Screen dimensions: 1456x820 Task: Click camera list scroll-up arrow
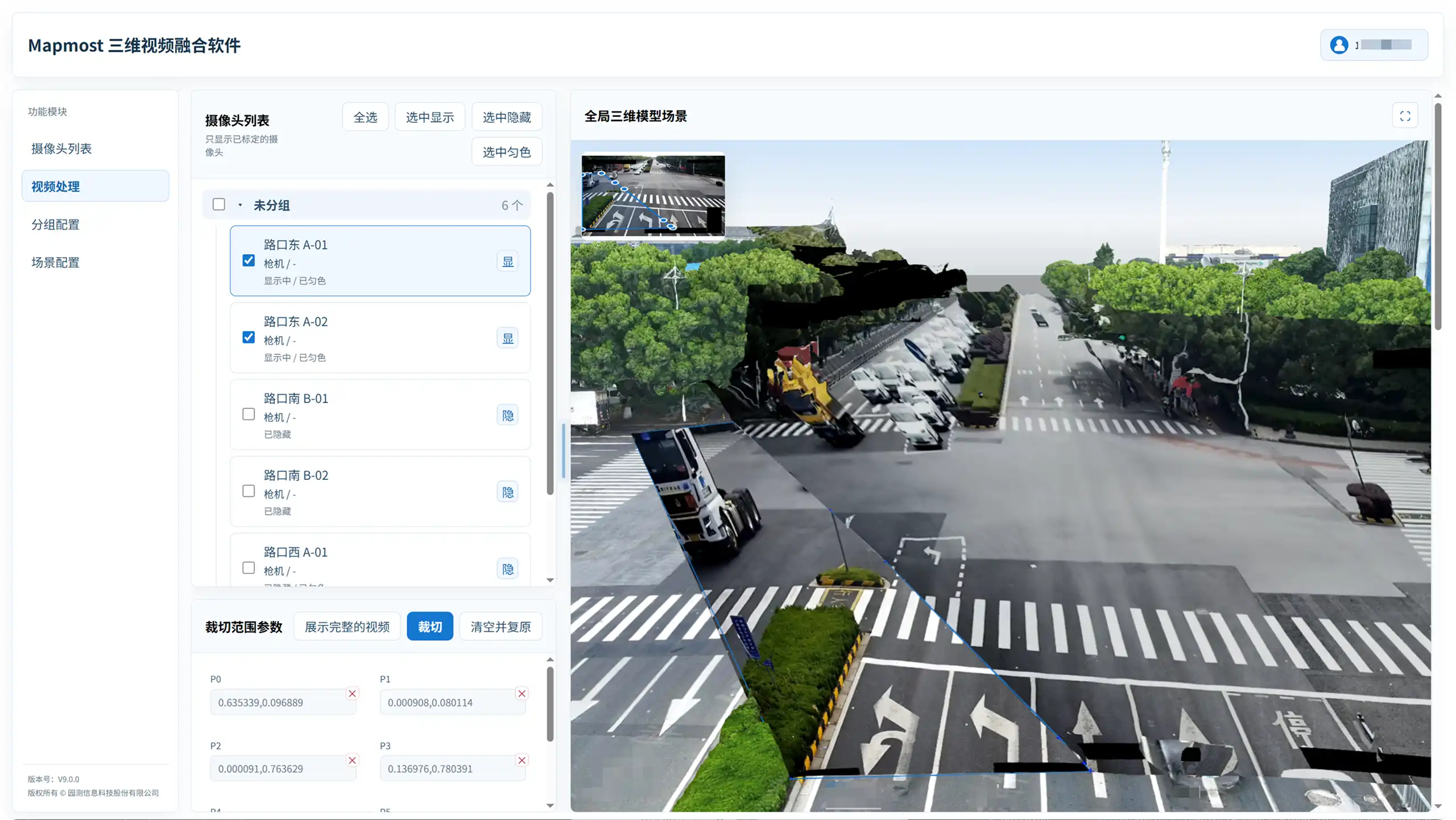[550, 185]
